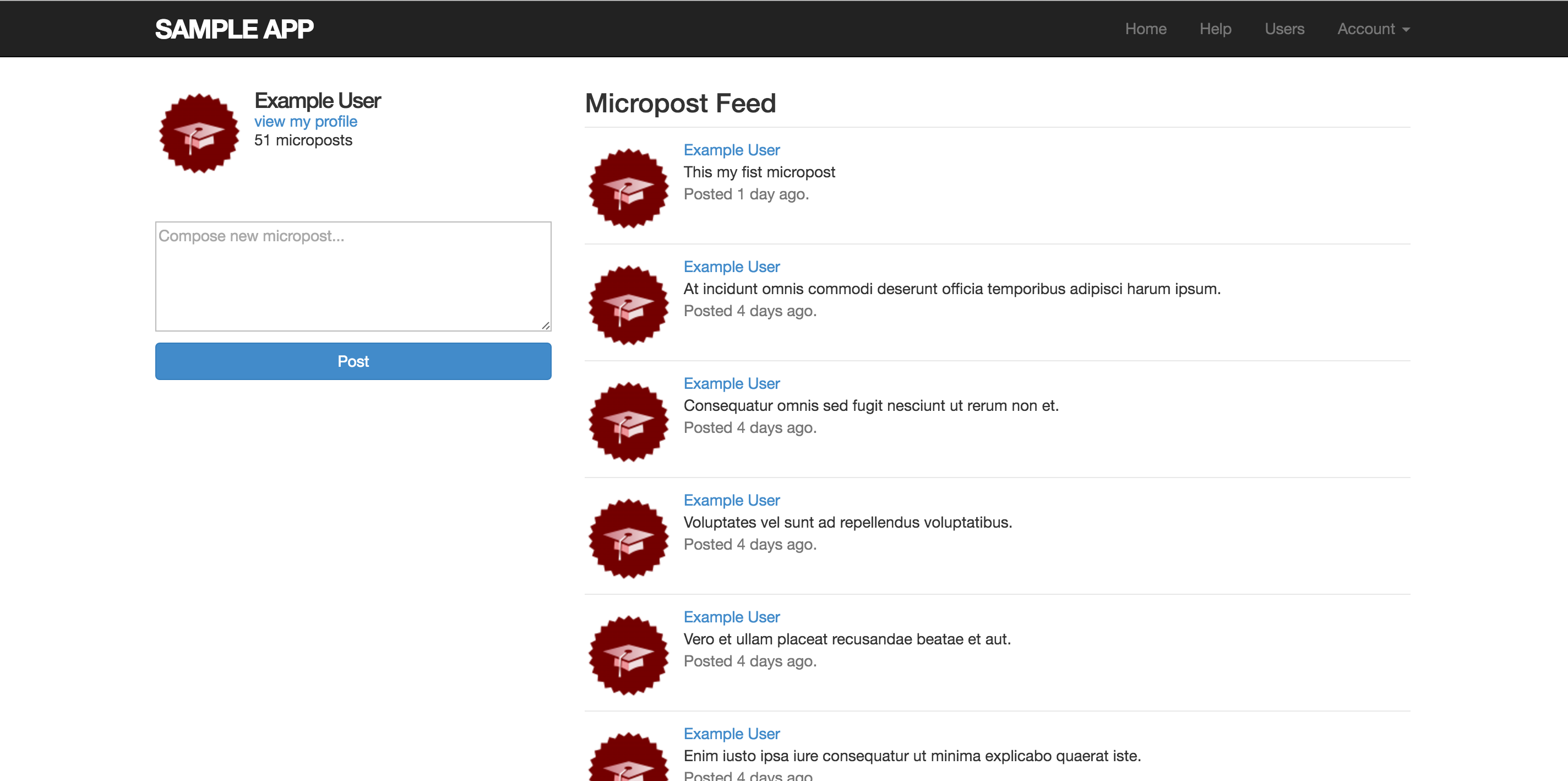Click the SAMPLE APP logo

click(235, 29)
